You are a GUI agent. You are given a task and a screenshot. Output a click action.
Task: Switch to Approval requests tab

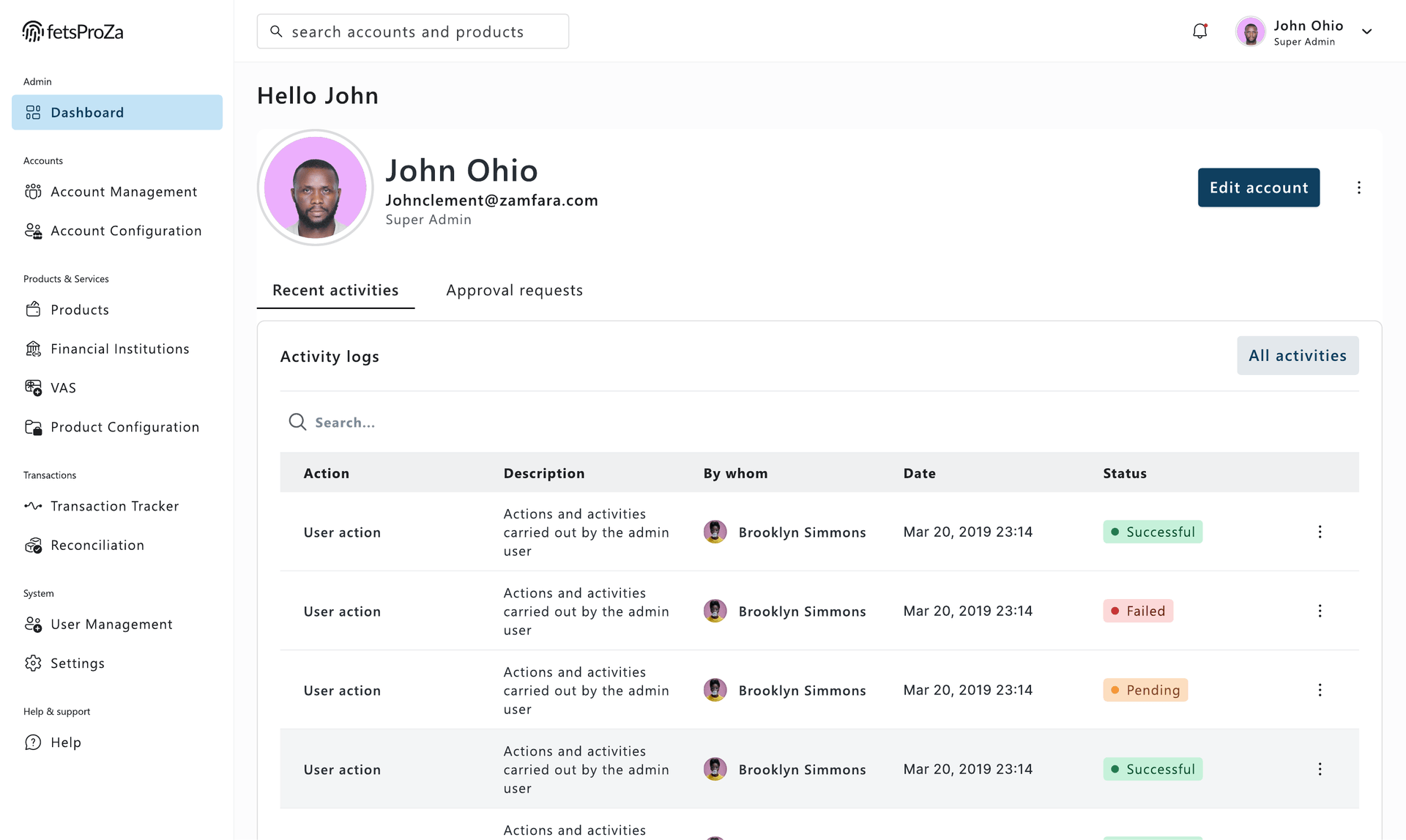(514, 290)
